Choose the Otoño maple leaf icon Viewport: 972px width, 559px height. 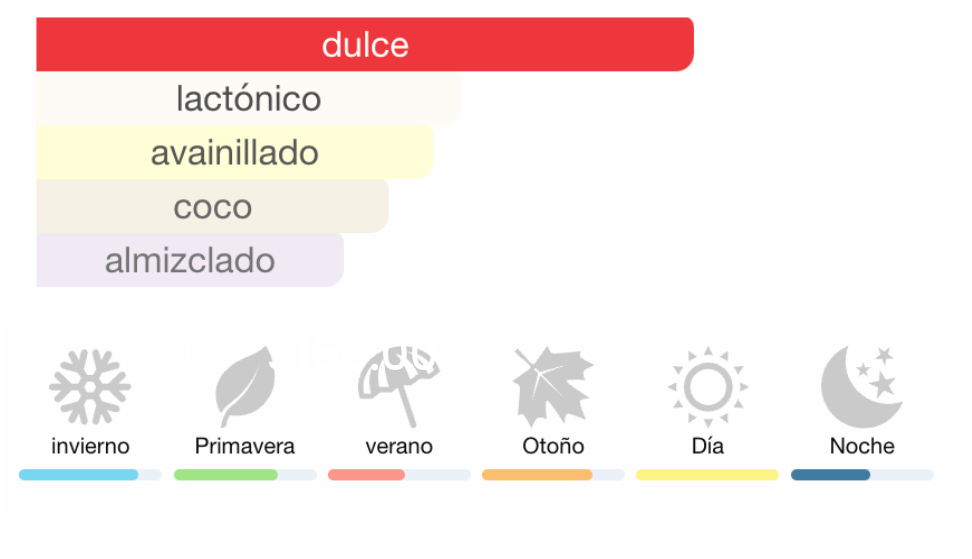pyautogui.click(x=552, y=387)
